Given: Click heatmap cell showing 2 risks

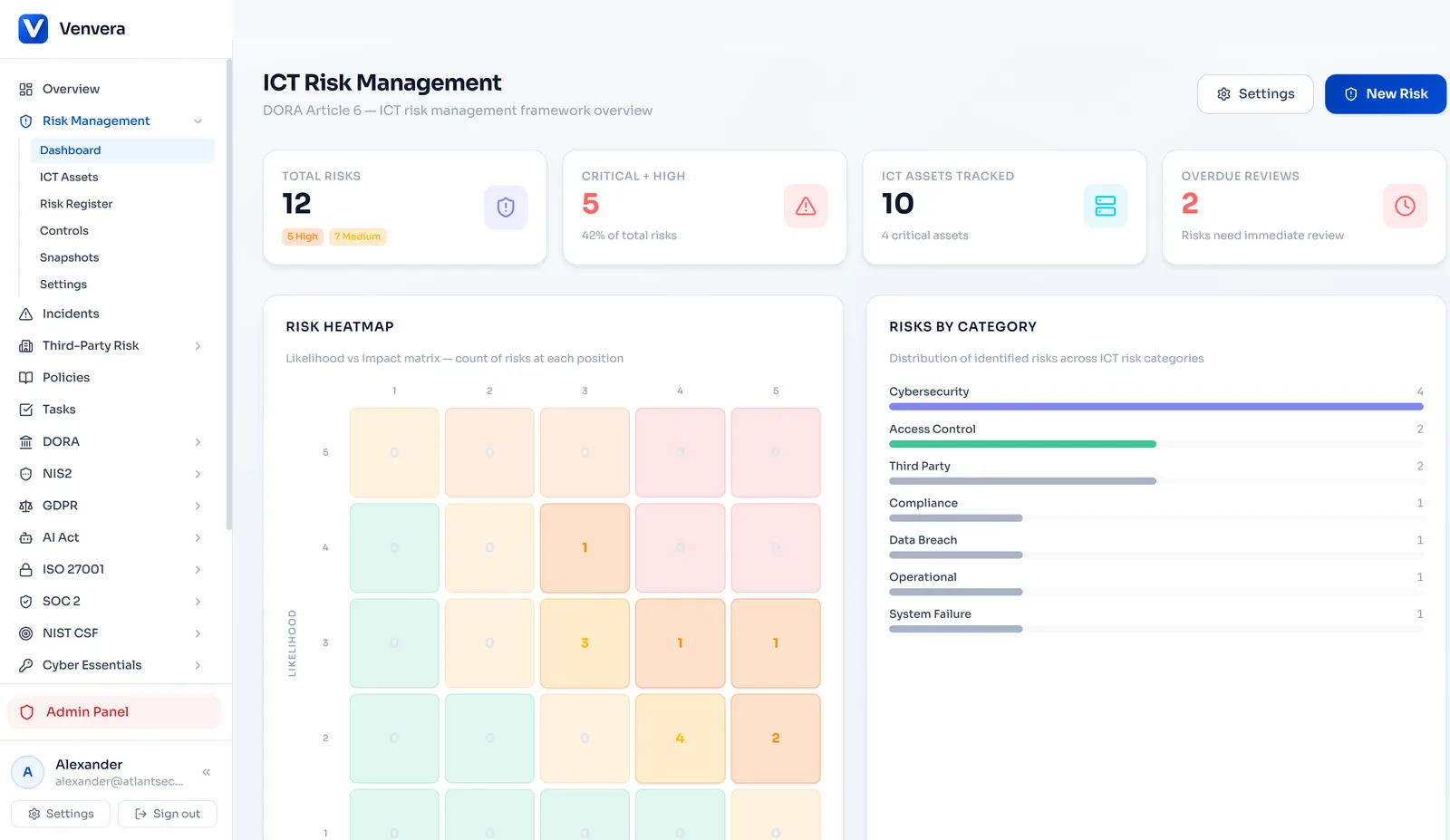Looking at the screenshot, I should [776, 739].
